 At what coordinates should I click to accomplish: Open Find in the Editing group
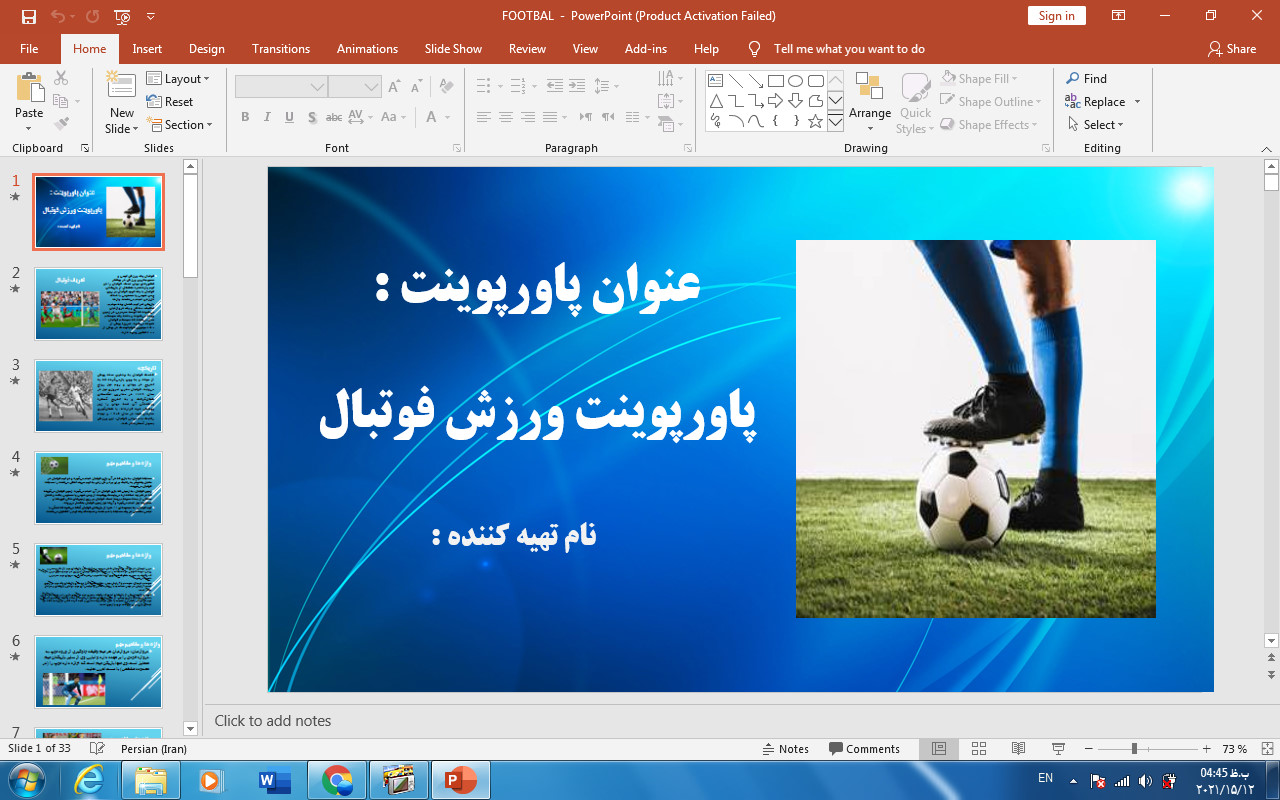[x=1091, y=78]
